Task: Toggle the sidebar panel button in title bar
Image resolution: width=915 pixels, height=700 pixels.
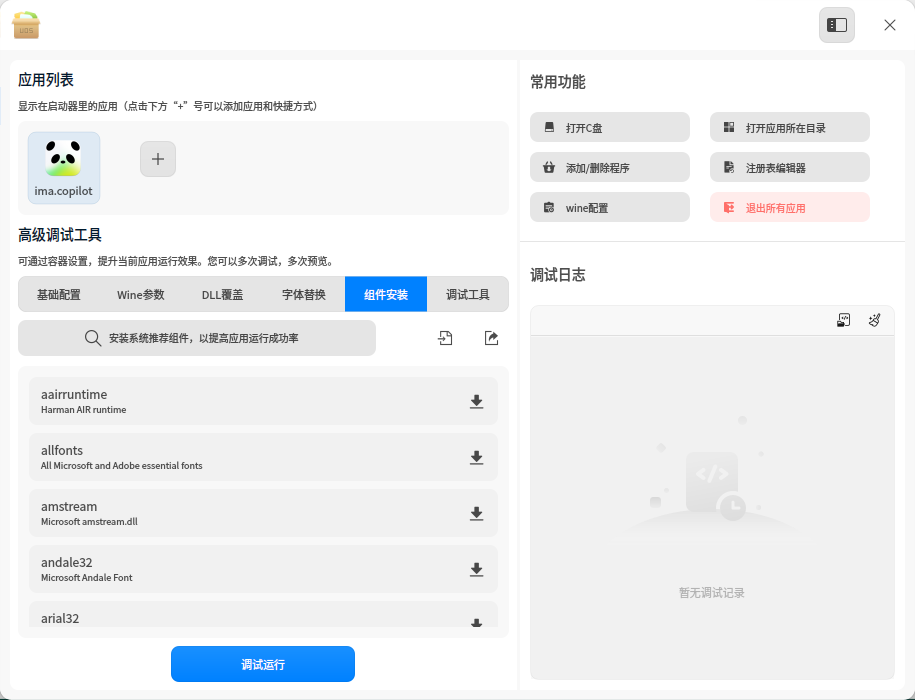Action: 836,25
